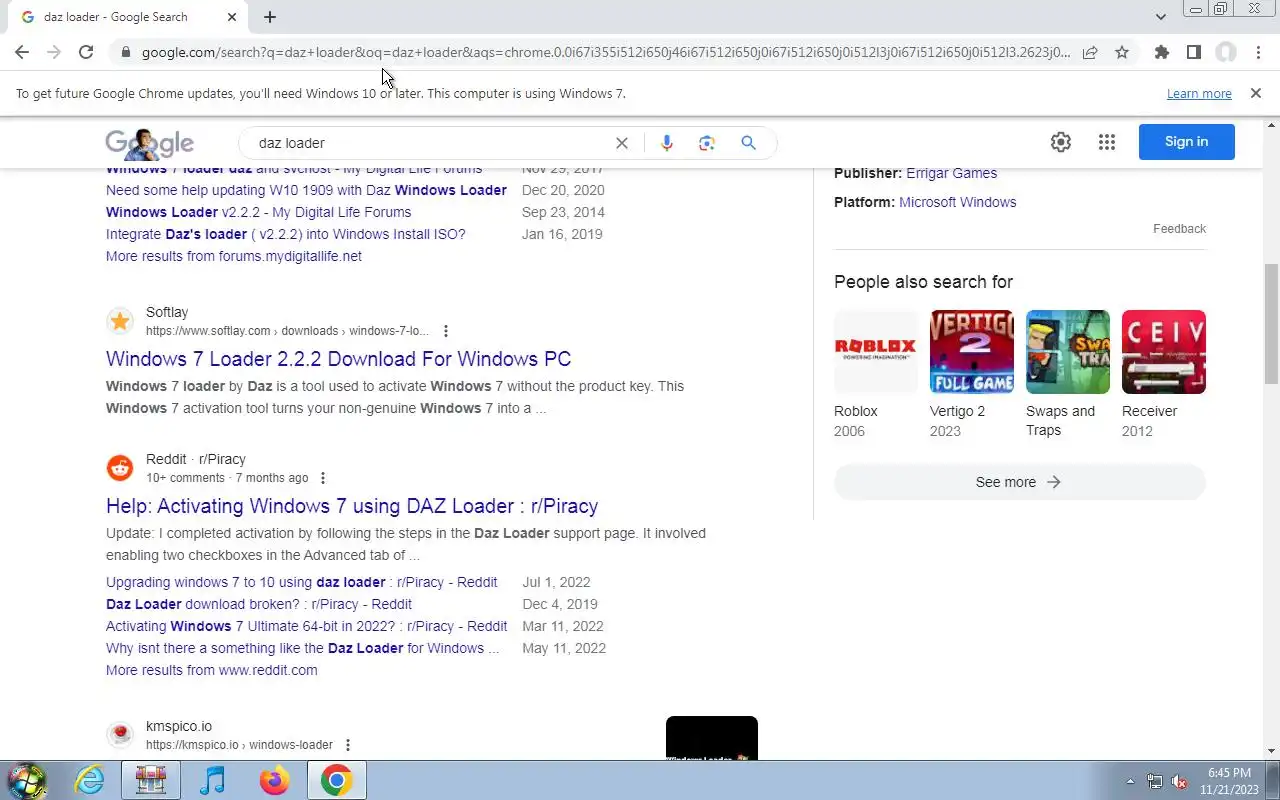
Task: Open muted volume tray icon
Action: coord(1180,781)
